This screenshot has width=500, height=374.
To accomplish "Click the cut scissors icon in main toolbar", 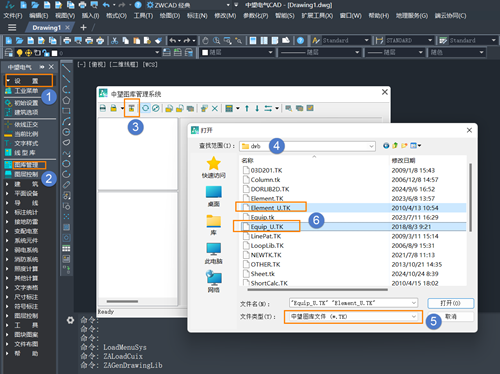I will pyautogui.click(x=114, y=41).
